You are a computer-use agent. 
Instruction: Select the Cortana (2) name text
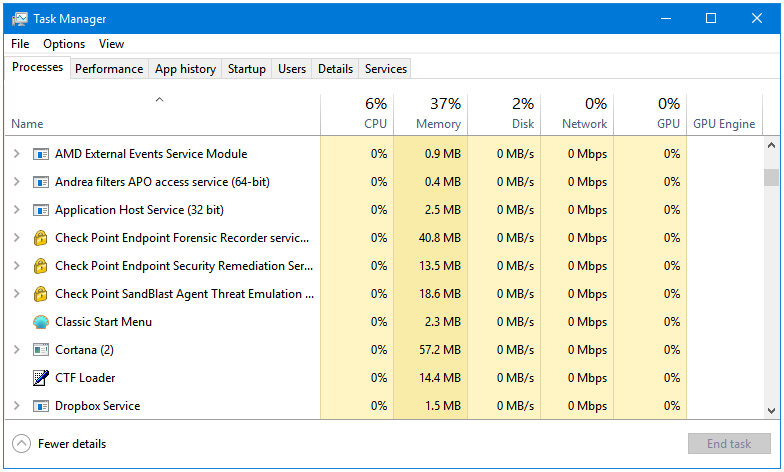[x=84, y=350]
